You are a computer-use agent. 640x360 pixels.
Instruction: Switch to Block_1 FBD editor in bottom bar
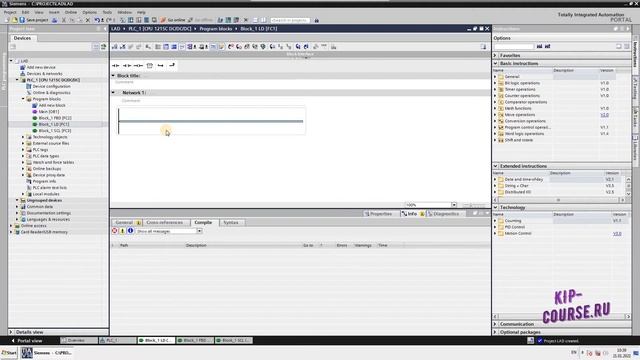pos(196,340)
